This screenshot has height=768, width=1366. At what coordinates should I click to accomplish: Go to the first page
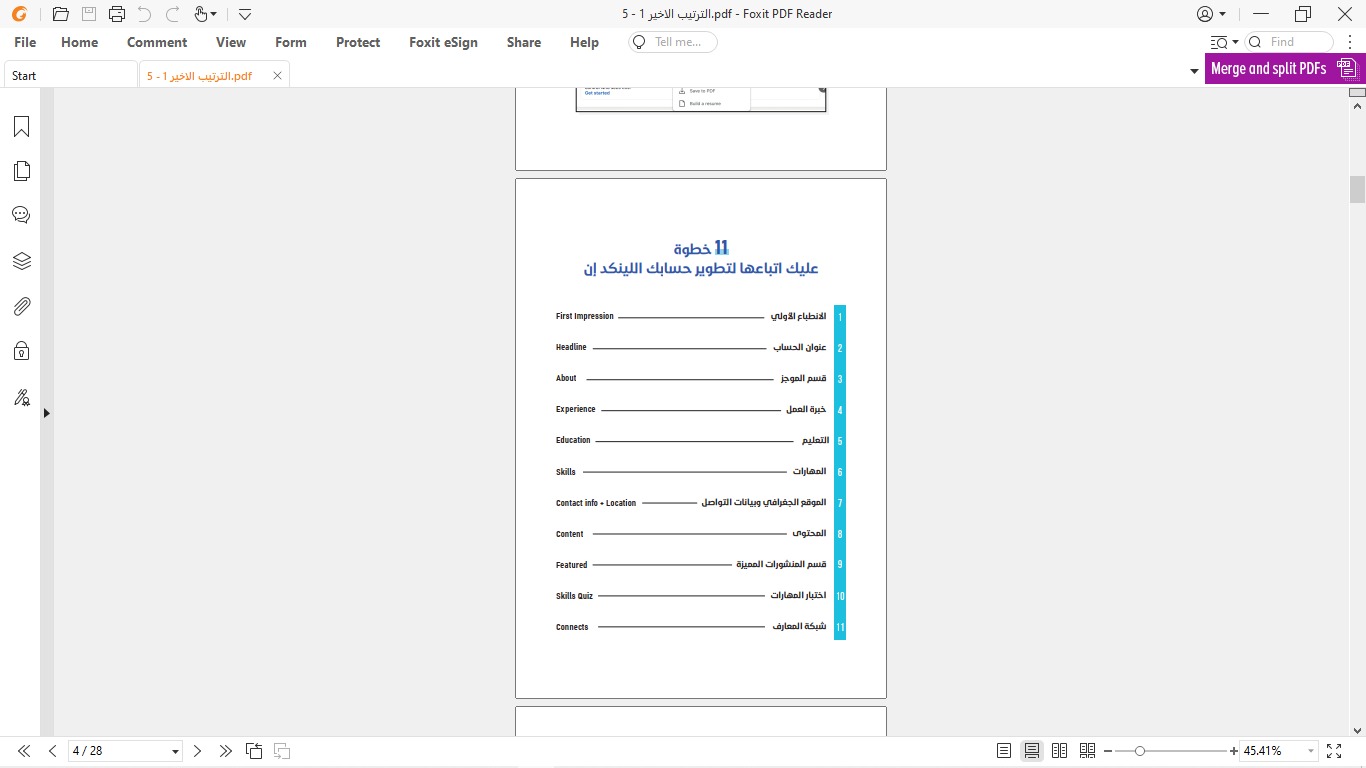pyautogui.click(x=24, y=751)
